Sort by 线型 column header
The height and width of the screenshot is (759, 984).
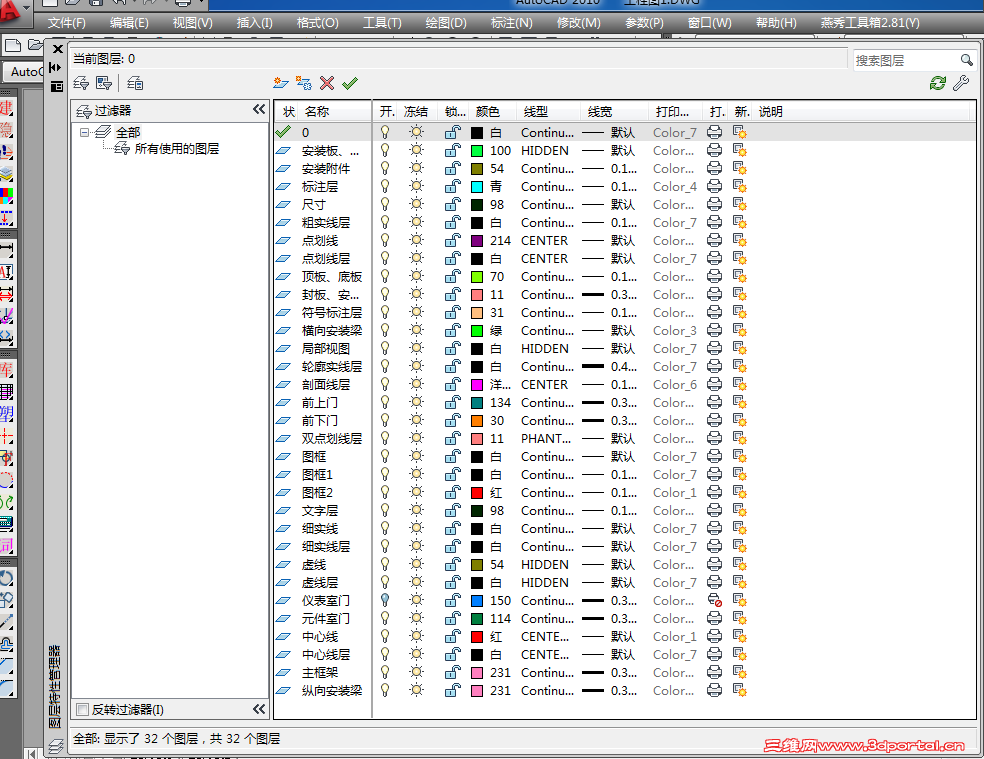(x=536, y=112)
